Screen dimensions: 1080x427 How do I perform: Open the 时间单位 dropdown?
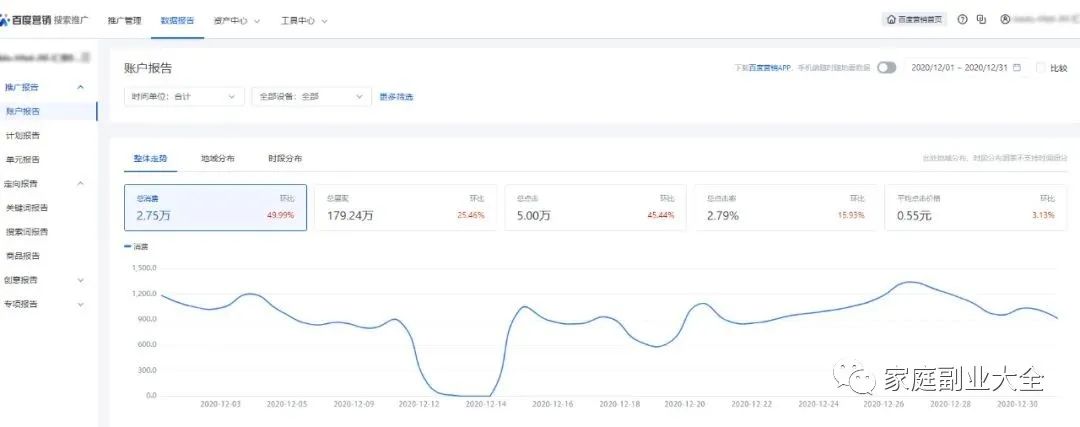pos(184,97)
